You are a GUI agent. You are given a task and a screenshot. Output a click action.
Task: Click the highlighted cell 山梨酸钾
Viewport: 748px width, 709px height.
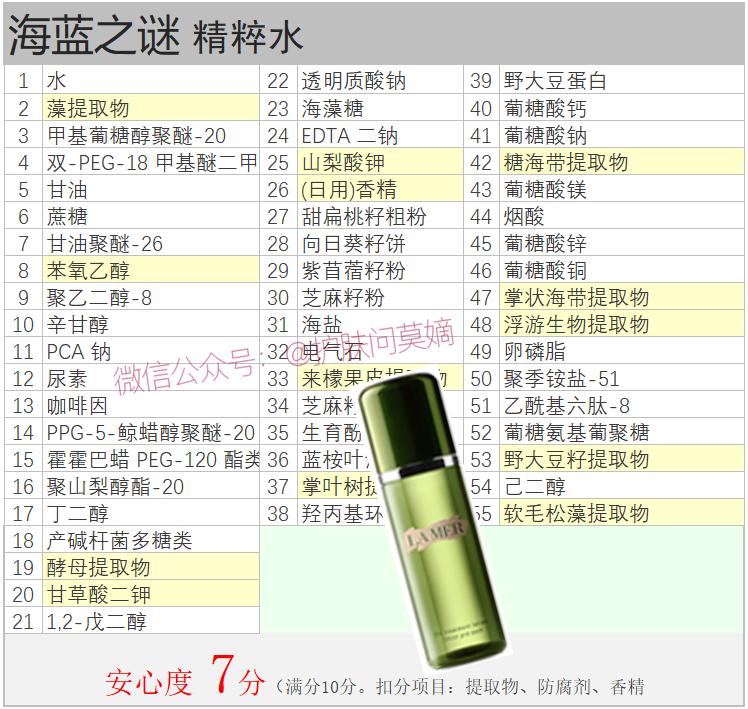380,162
